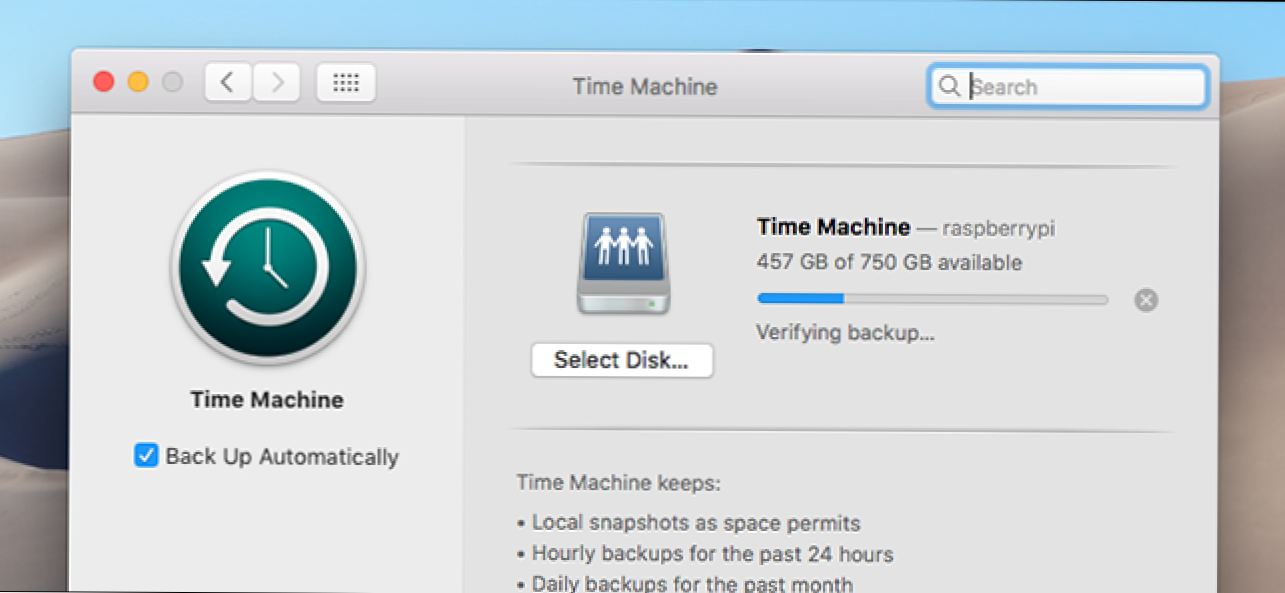This screenshot has width=1285, height=593.
Task: Click the bold "Time Machine" disk name
Action: (833, 227)
